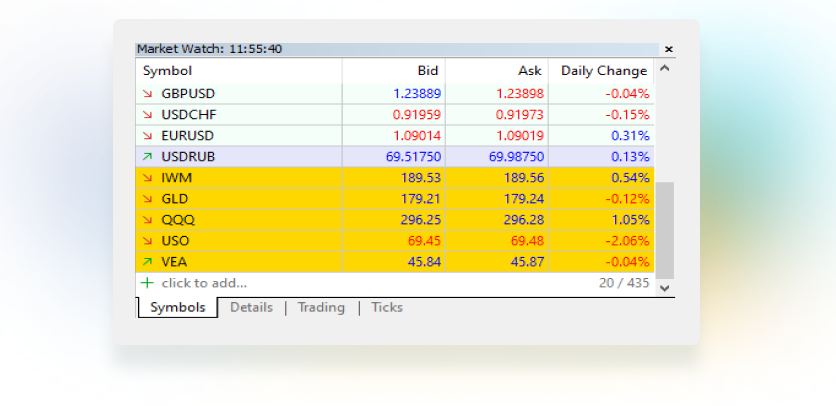Open the Trading tab

pos(321,308)
